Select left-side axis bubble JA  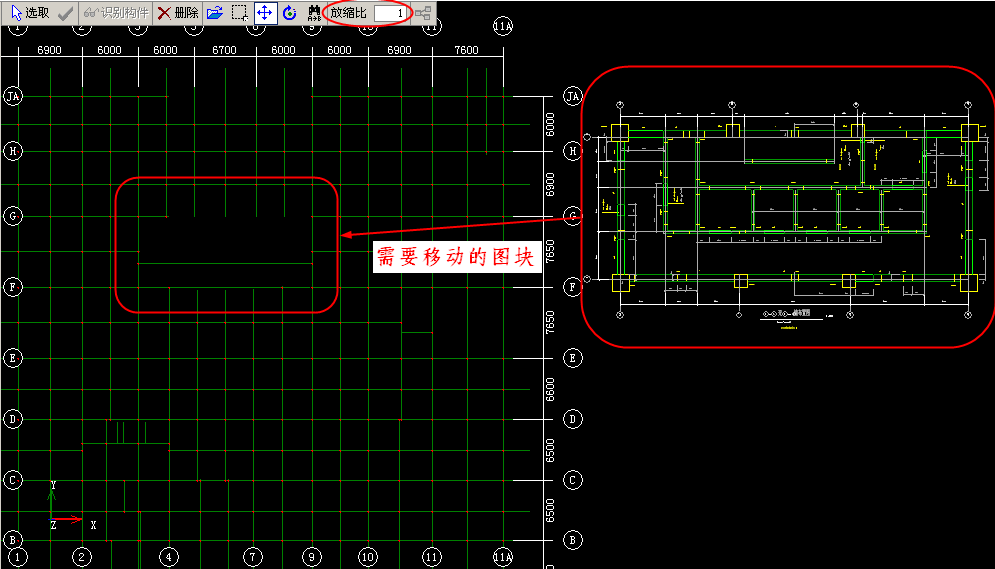[x=13, y=96]
